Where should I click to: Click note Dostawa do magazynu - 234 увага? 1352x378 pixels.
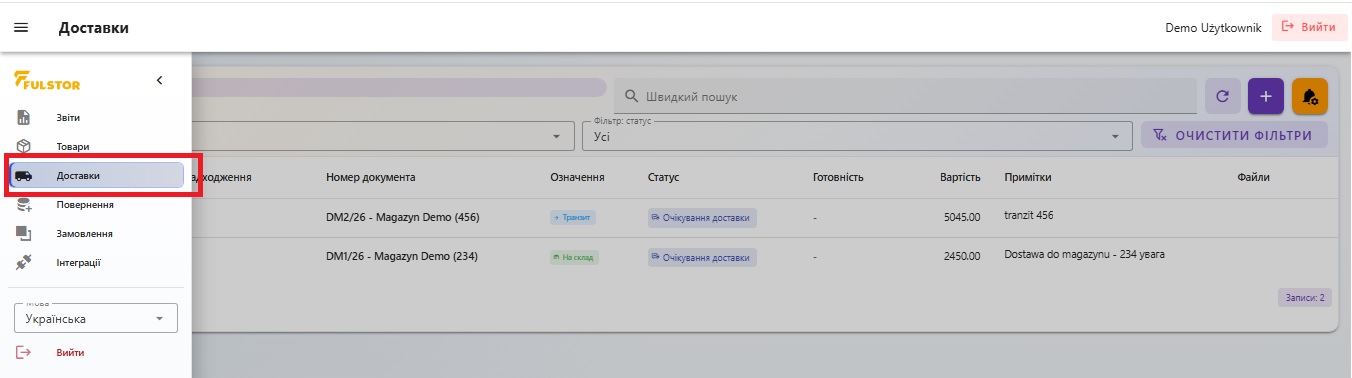coord(1084,254)
